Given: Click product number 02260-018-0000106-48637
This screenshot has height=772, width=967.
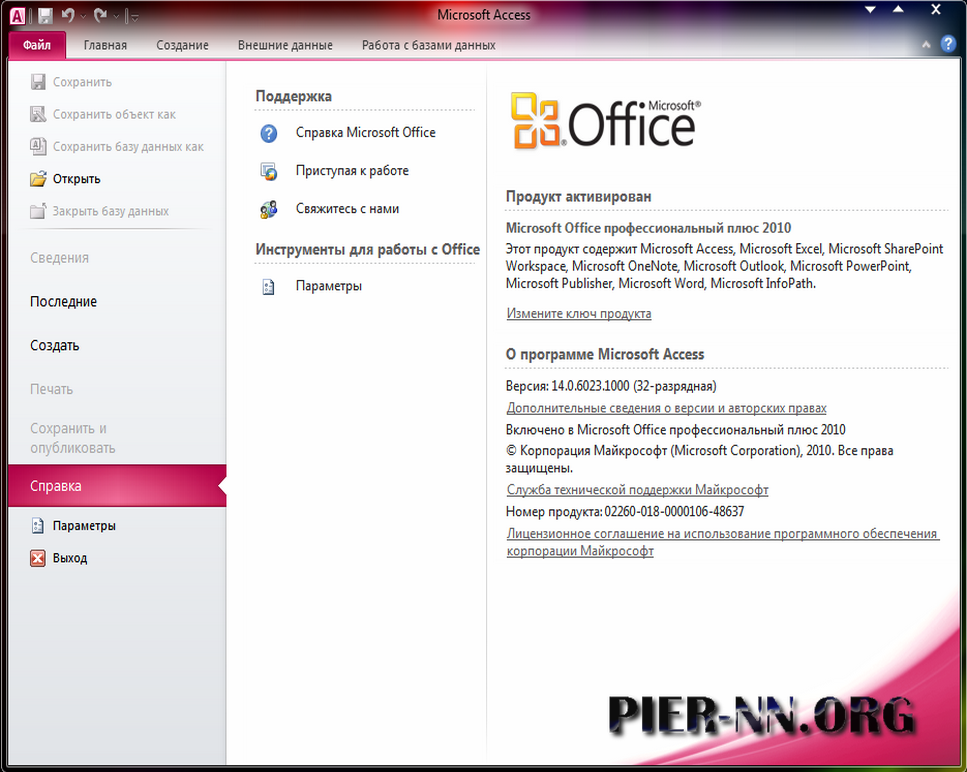Looking at the screenshot, I should (674, 511).
